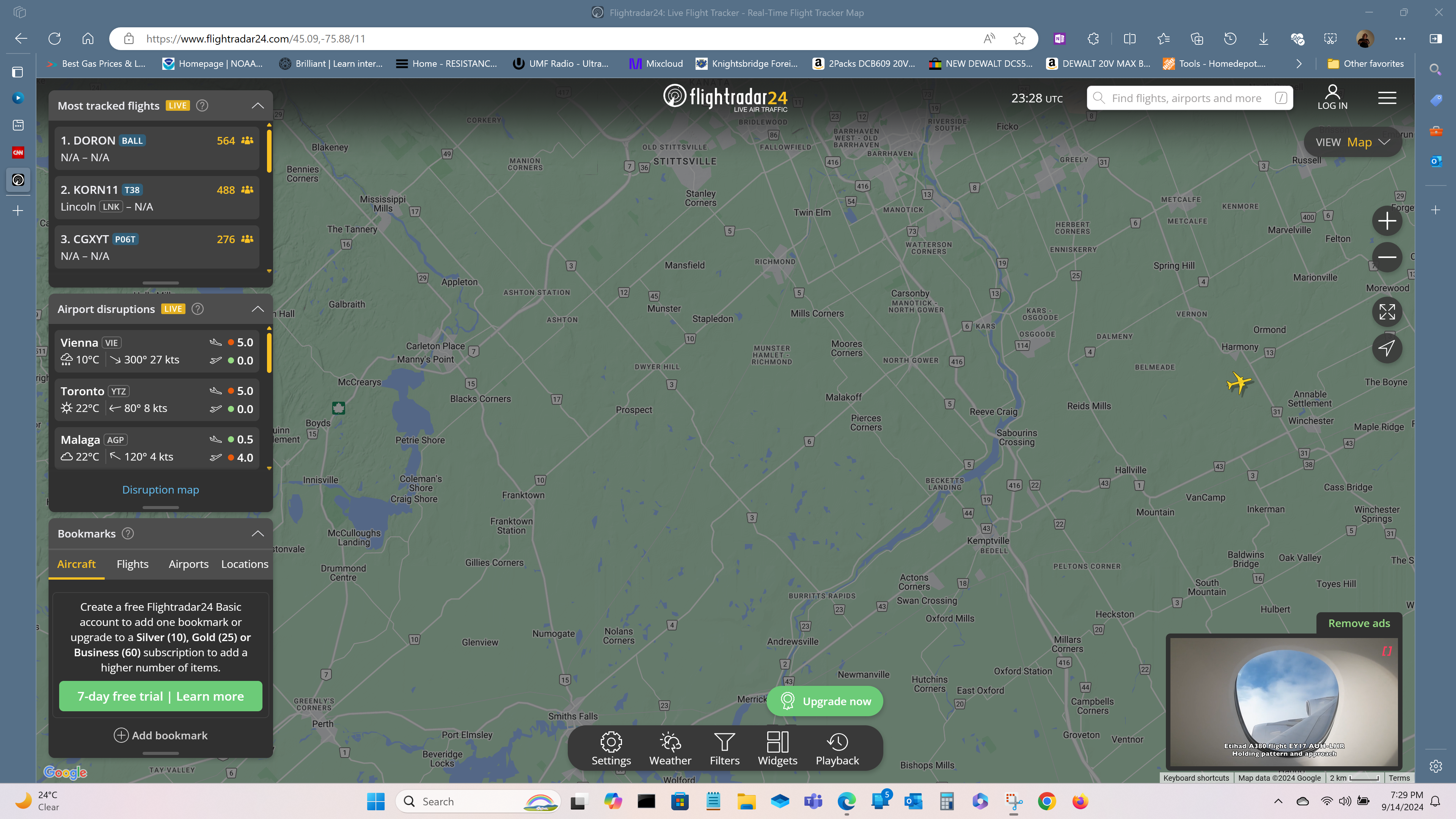This screenshot has width=1456, height=819.
Task: Collapse the Most tracked flights panel
Action: [x=258, y=106]
